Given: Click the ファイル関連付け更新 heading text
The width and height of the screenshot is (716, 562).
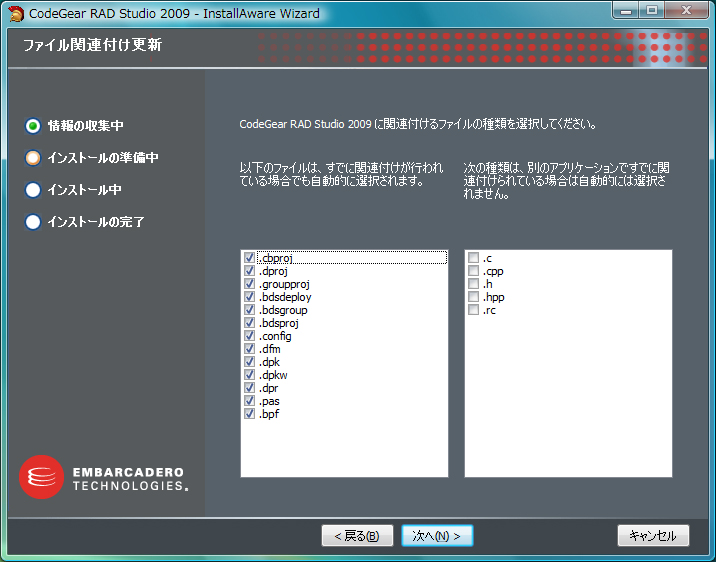Looking at the screenshot, I should [x=92, y=45].
